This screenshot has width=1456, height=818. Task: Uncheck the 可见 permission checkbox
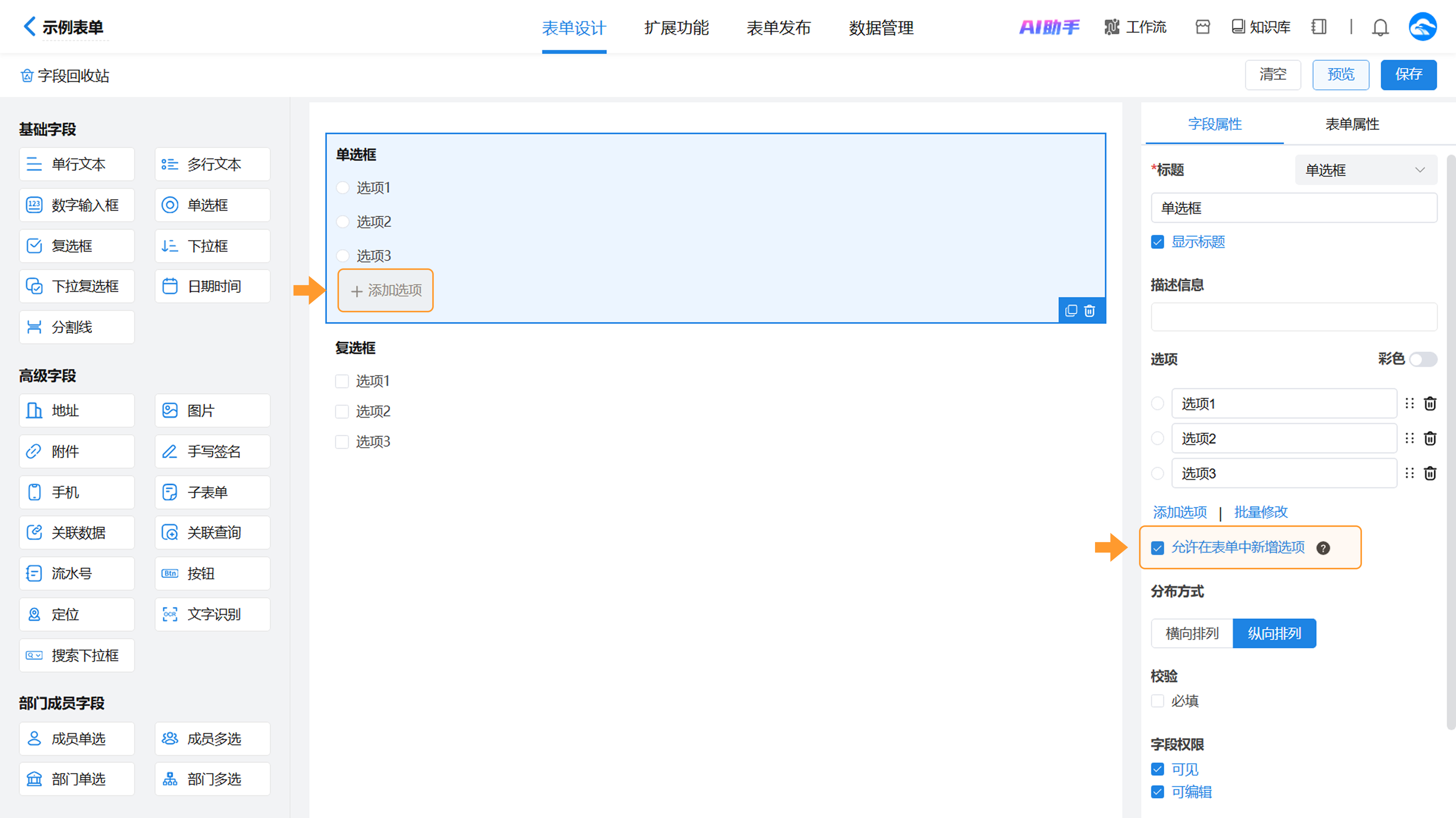[1158, 769]
